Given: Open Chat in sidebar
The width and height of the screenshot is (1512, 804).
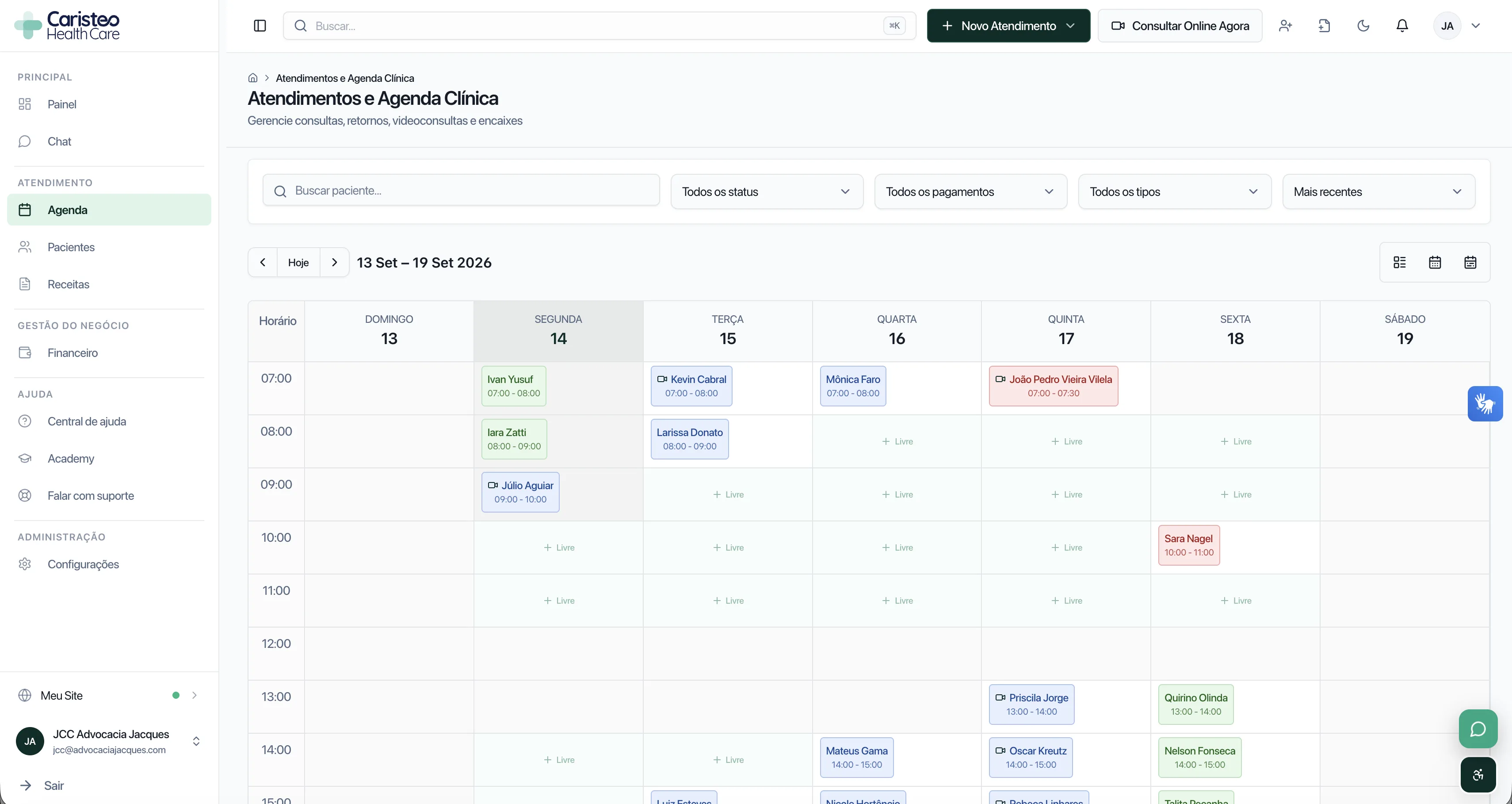Looking at the screenshot, I should coord(109,142).
